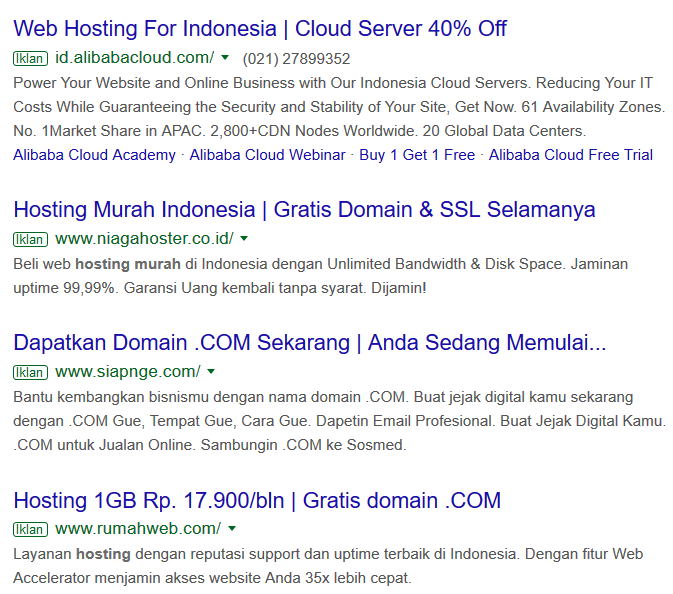The width and height of the screenshot is (673, 594).
Task: Click the Iklan badge beside rumahweb.com
Action: click(30, 529)
